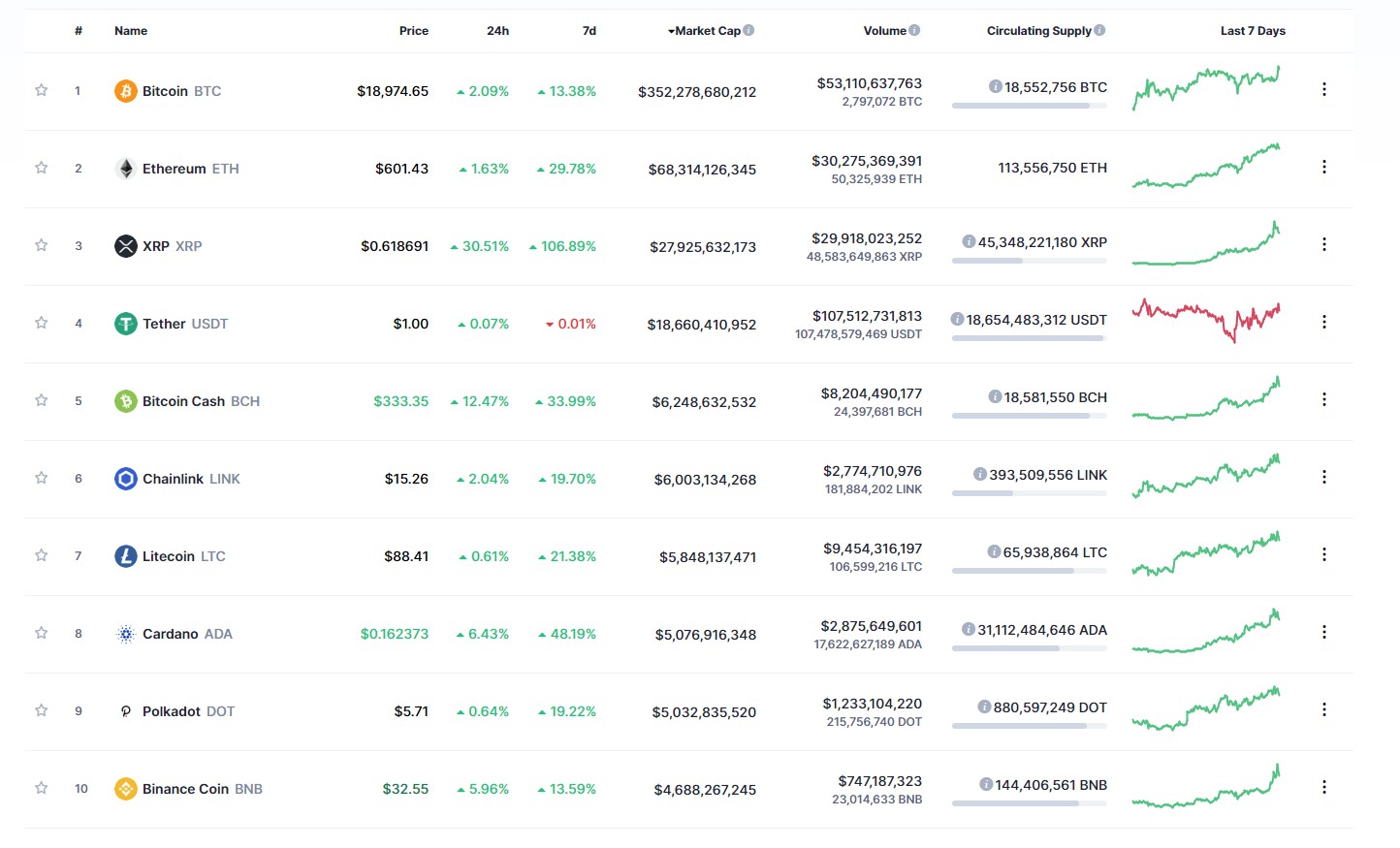Viewport: 1400px width, 848px height.
Task: Sort table by Price column header
Action: tap(414, 31)
